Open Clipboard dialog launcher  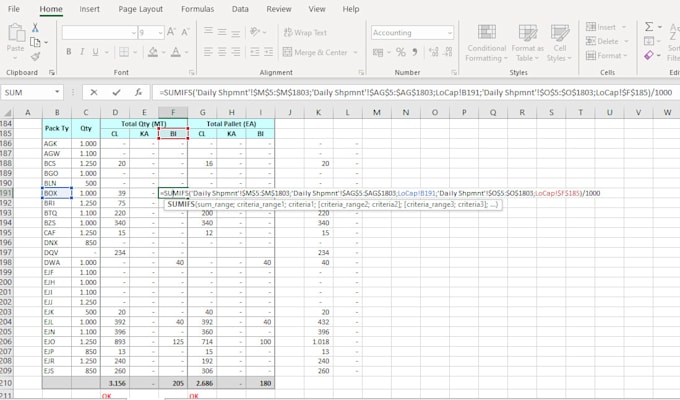(x=52, y=72)
